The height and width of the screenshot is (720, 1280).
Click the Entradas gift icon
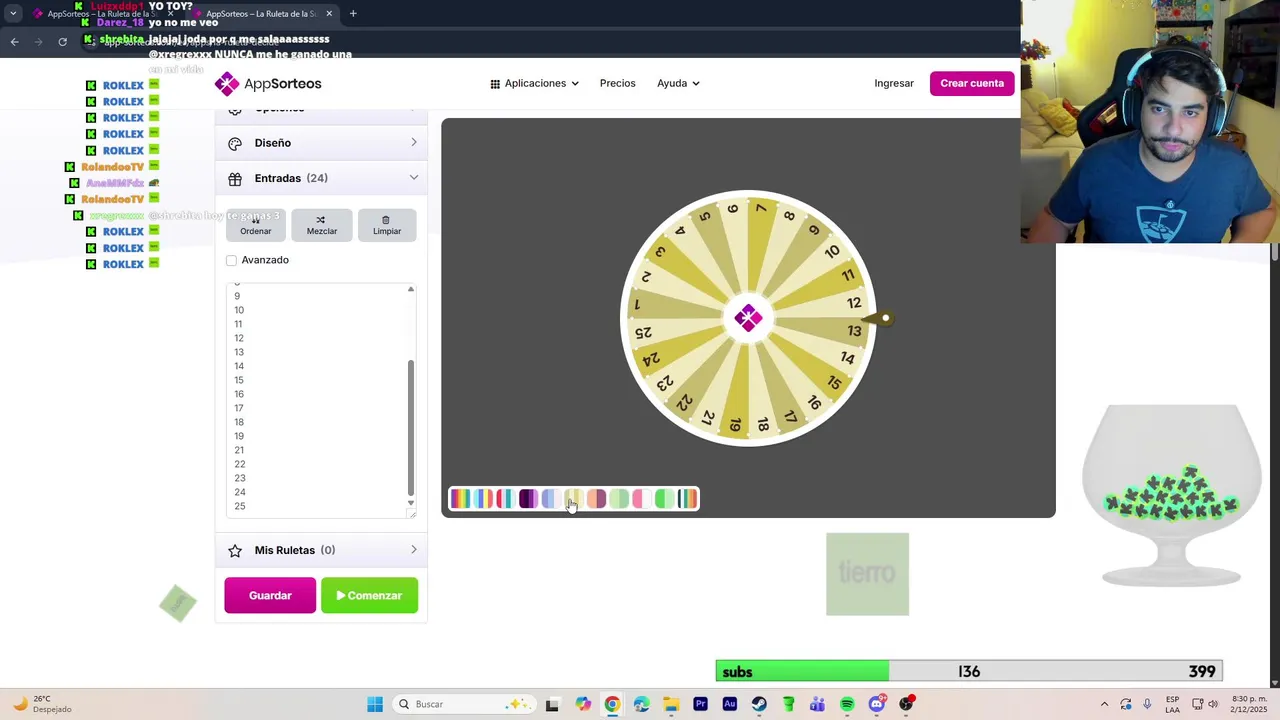coord(235,178)
